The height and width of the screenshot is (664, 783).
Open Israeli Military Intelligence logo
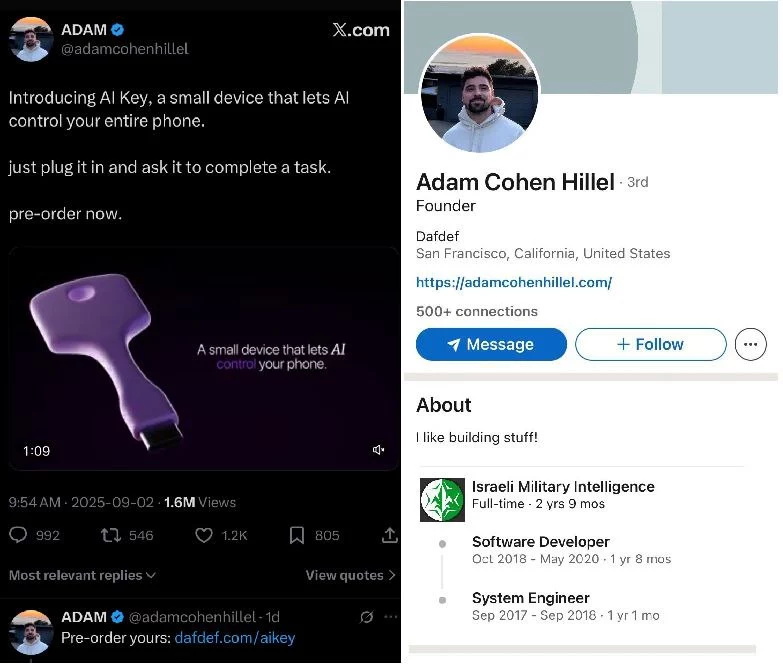442,500
